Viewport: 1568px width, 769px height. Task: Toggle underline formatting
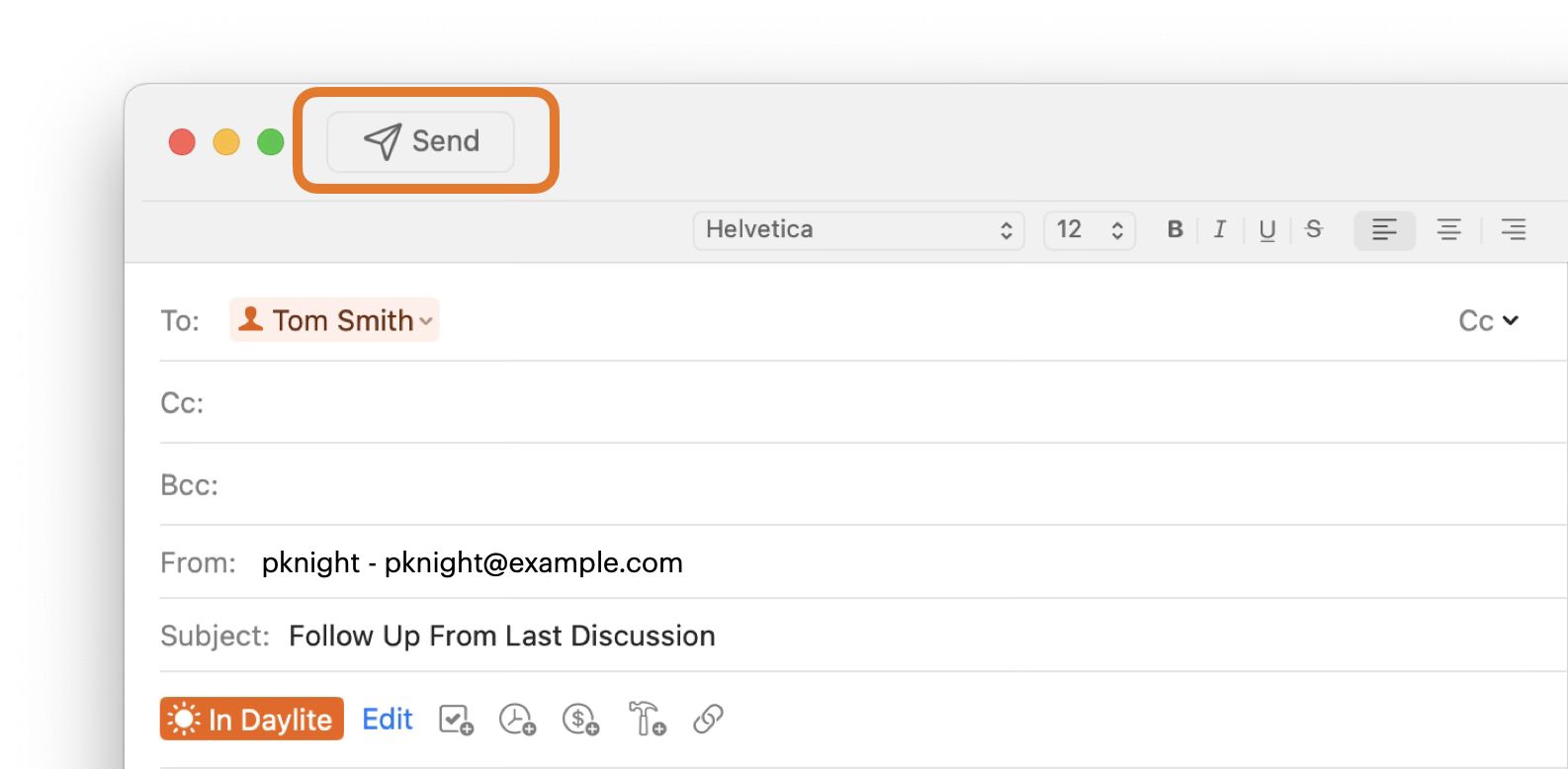tap(1266, 230)
